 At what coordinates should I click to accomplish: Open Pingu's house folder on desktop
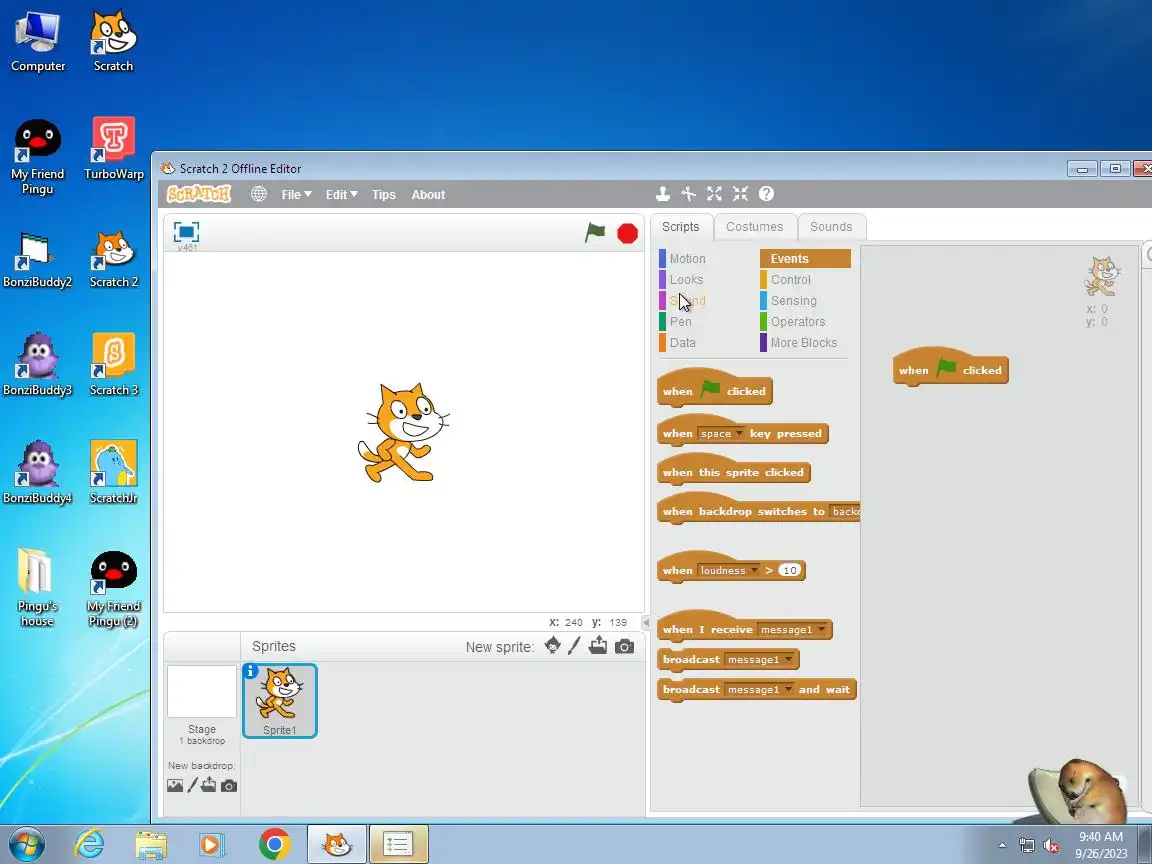pyautogui.click(x=37, y=588)
